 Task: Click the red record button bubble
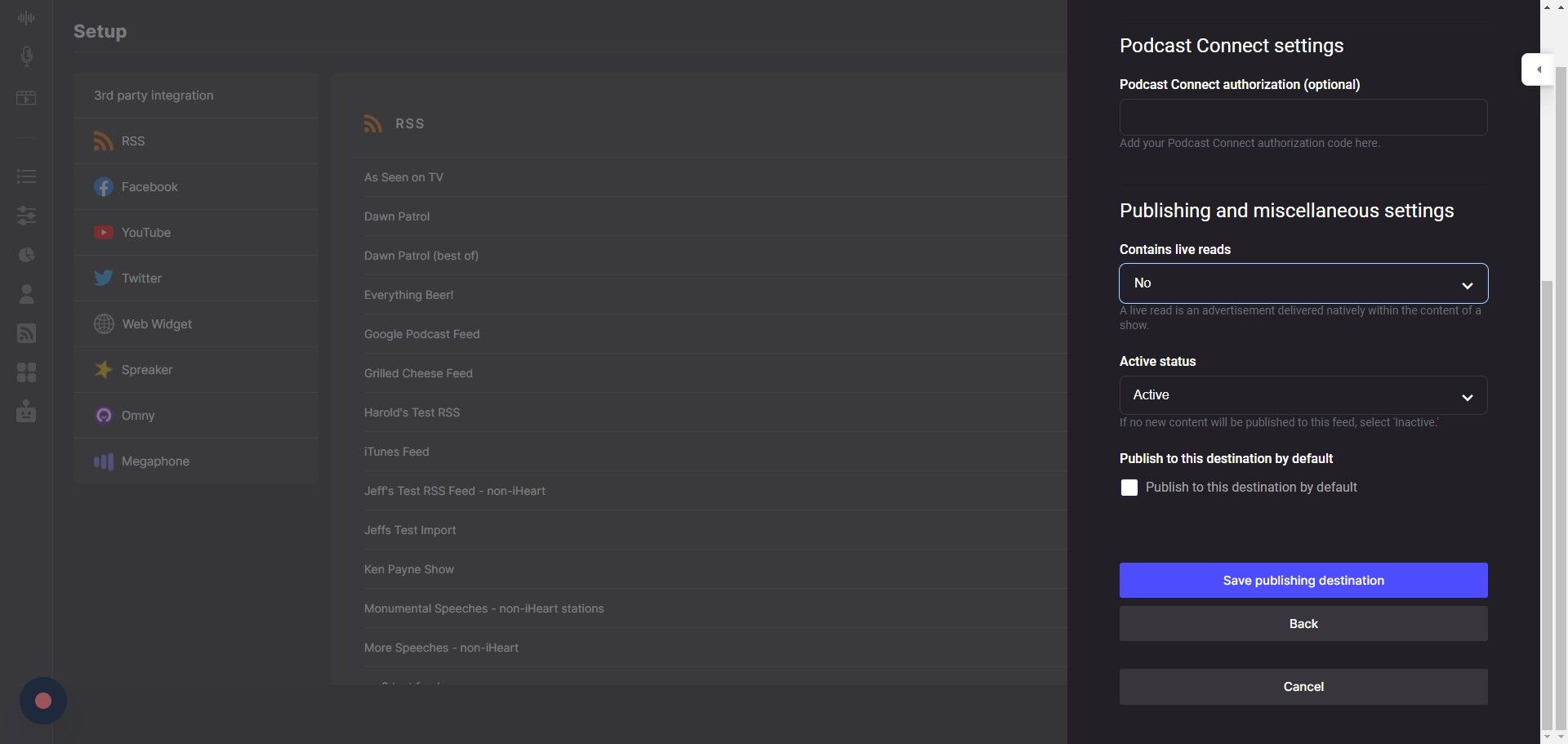click(x=43, y=701)
